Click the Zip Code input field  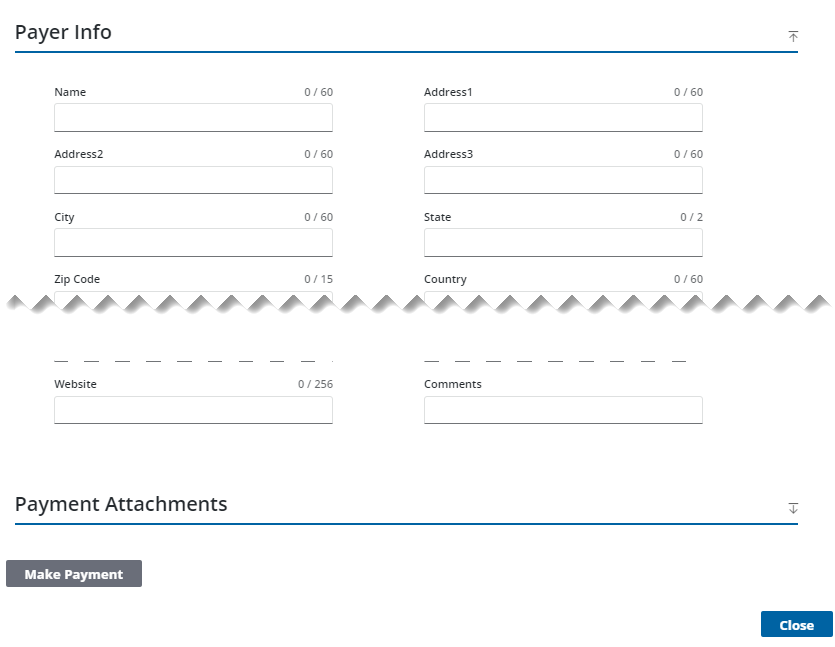[193, 297]
